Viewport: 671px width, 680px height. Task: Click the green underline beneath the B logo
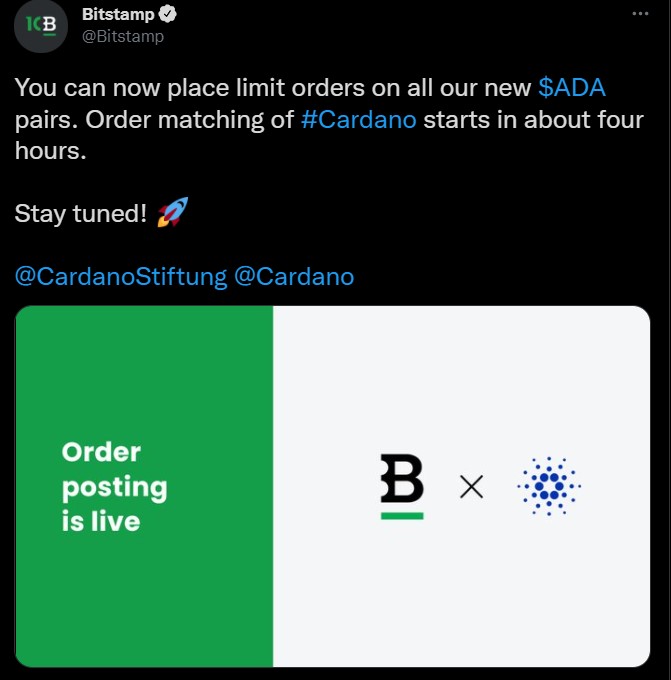click(402, 516)
